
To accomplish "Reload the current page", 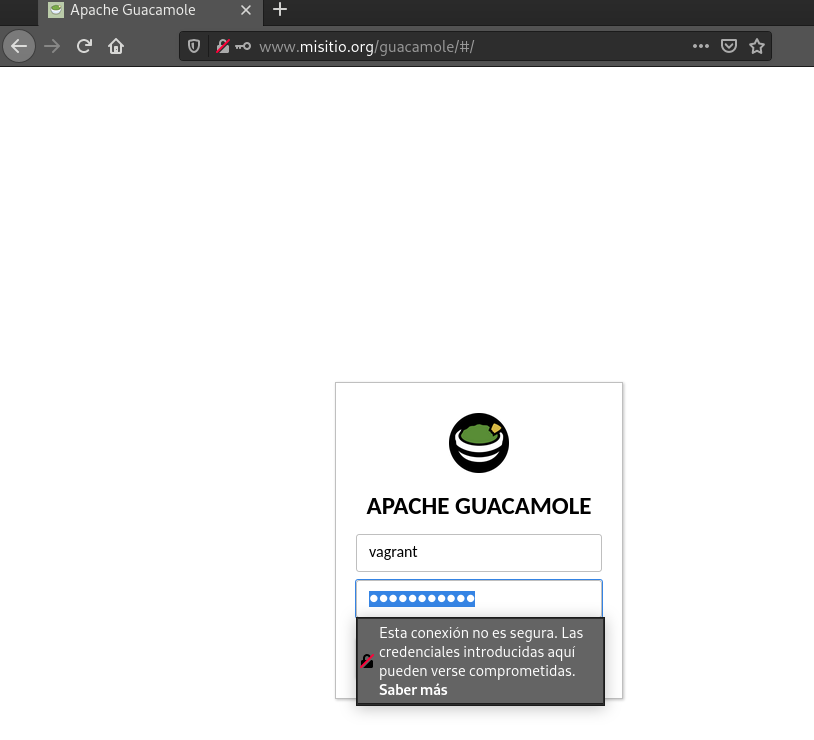I will point(85,46).
